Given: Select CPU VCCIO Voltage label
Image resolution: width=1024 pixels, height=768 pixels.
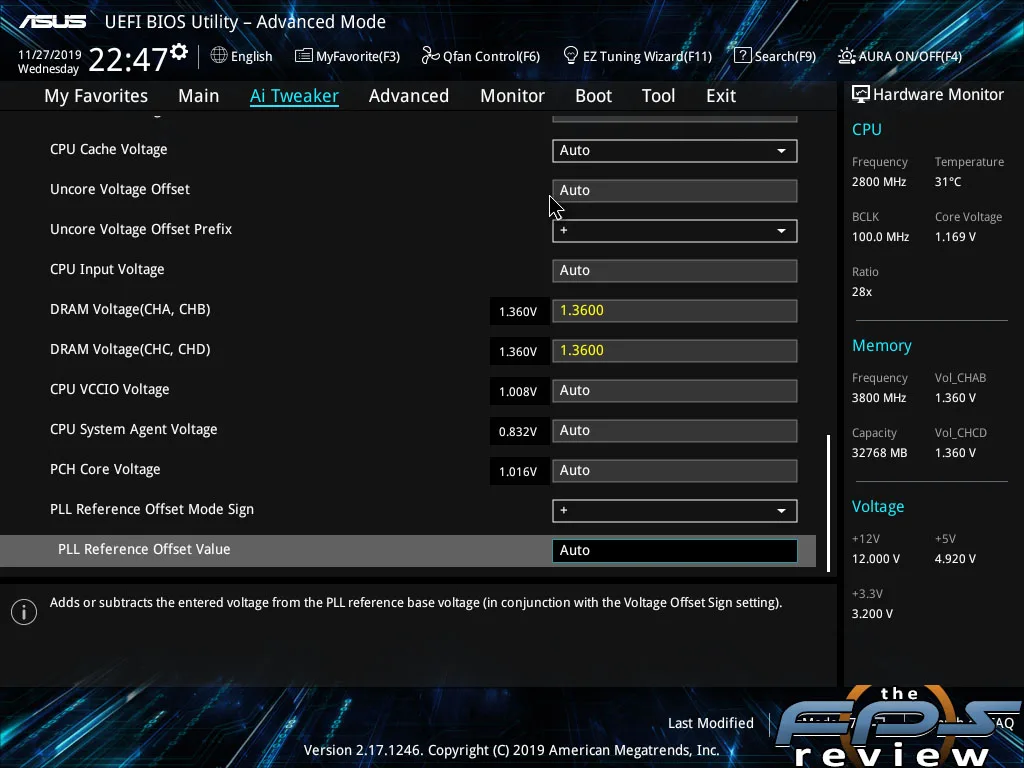Looking at the screenshot, I should coord(110,389).
